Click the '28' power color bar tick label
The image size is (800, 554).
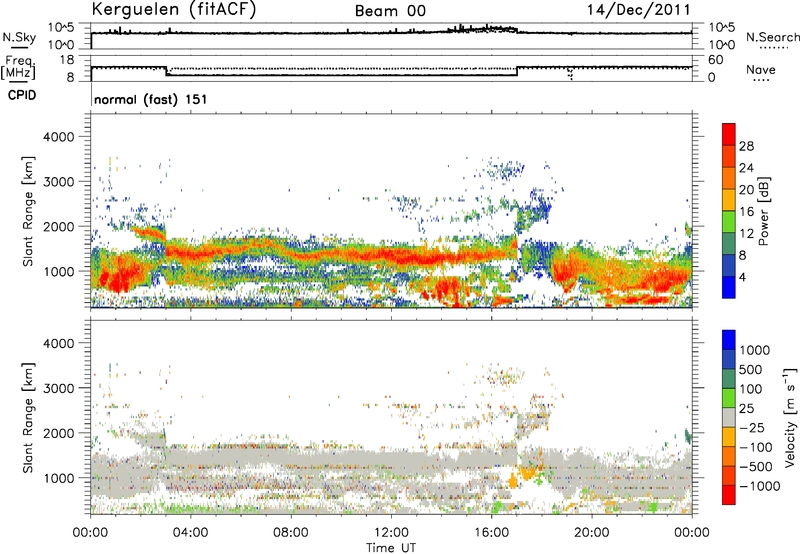pyautogui.click(x=746, y=146)
